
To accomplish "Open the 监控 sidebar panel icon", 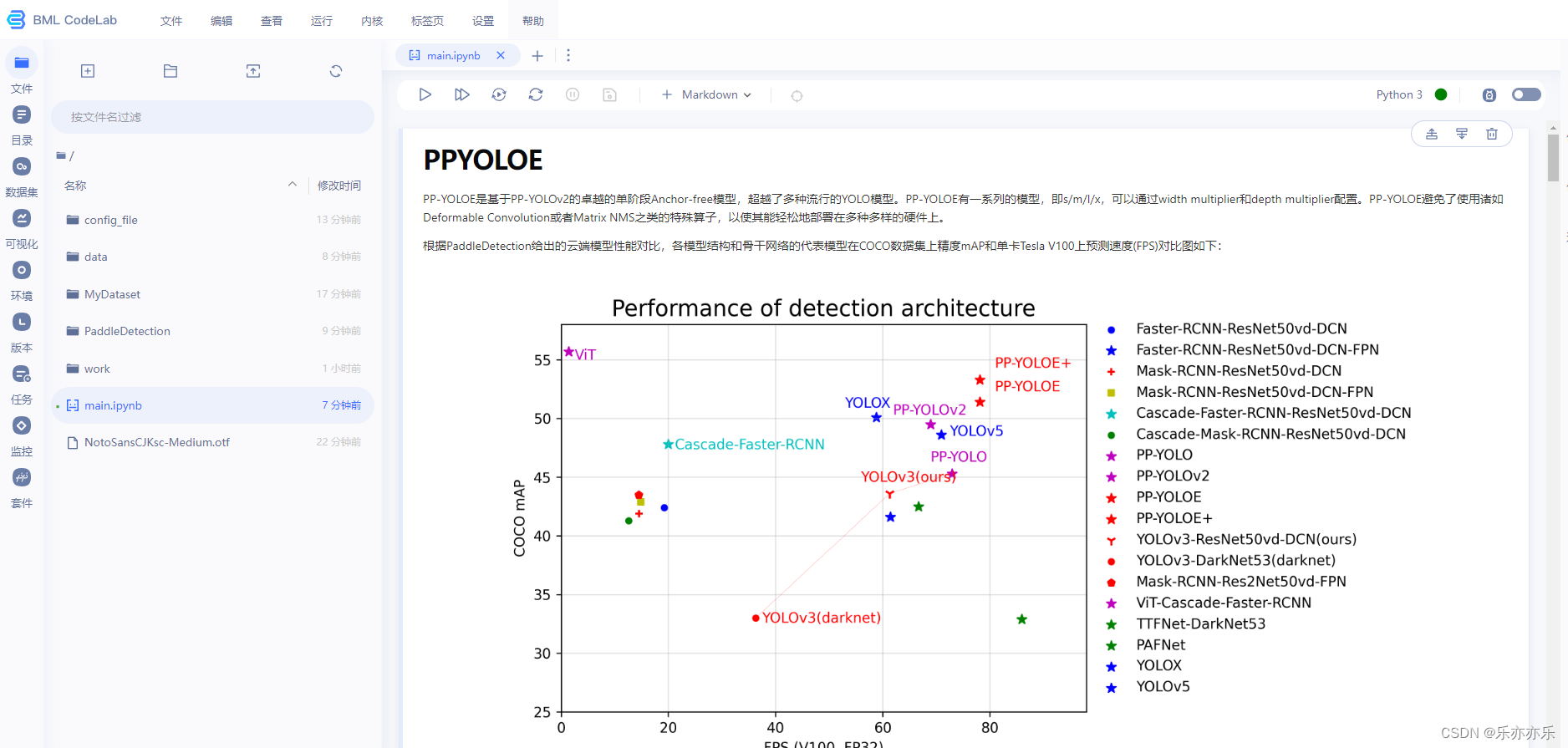I will tap(22, 425).
